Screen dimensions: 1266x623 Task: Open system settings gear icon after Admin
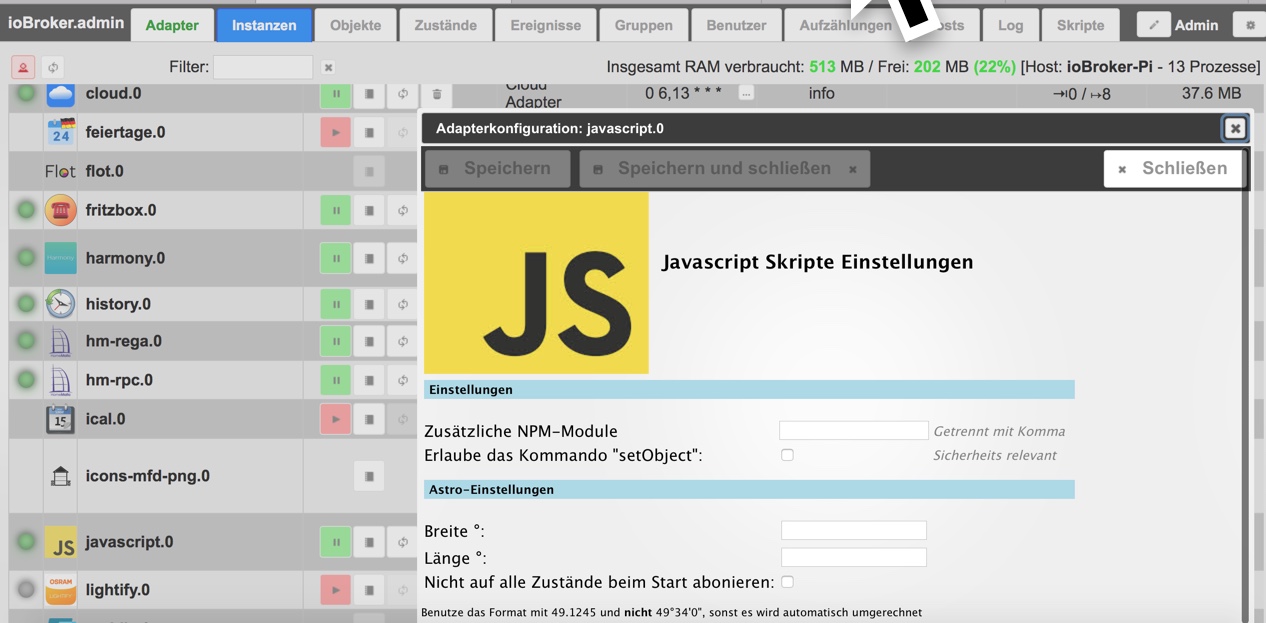click(1249, 25)
